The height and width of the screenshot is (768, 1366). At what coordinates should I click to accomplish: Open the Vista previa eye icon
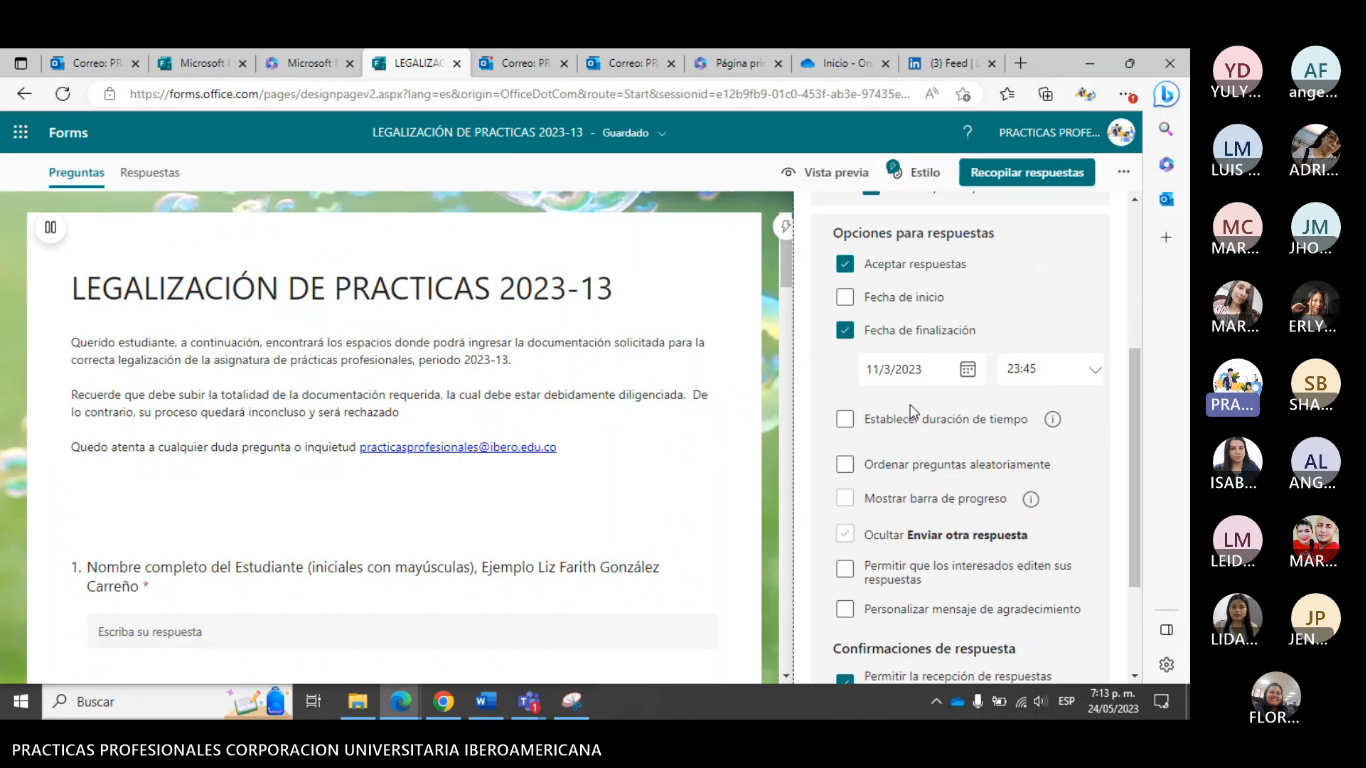tap(789, 172)
